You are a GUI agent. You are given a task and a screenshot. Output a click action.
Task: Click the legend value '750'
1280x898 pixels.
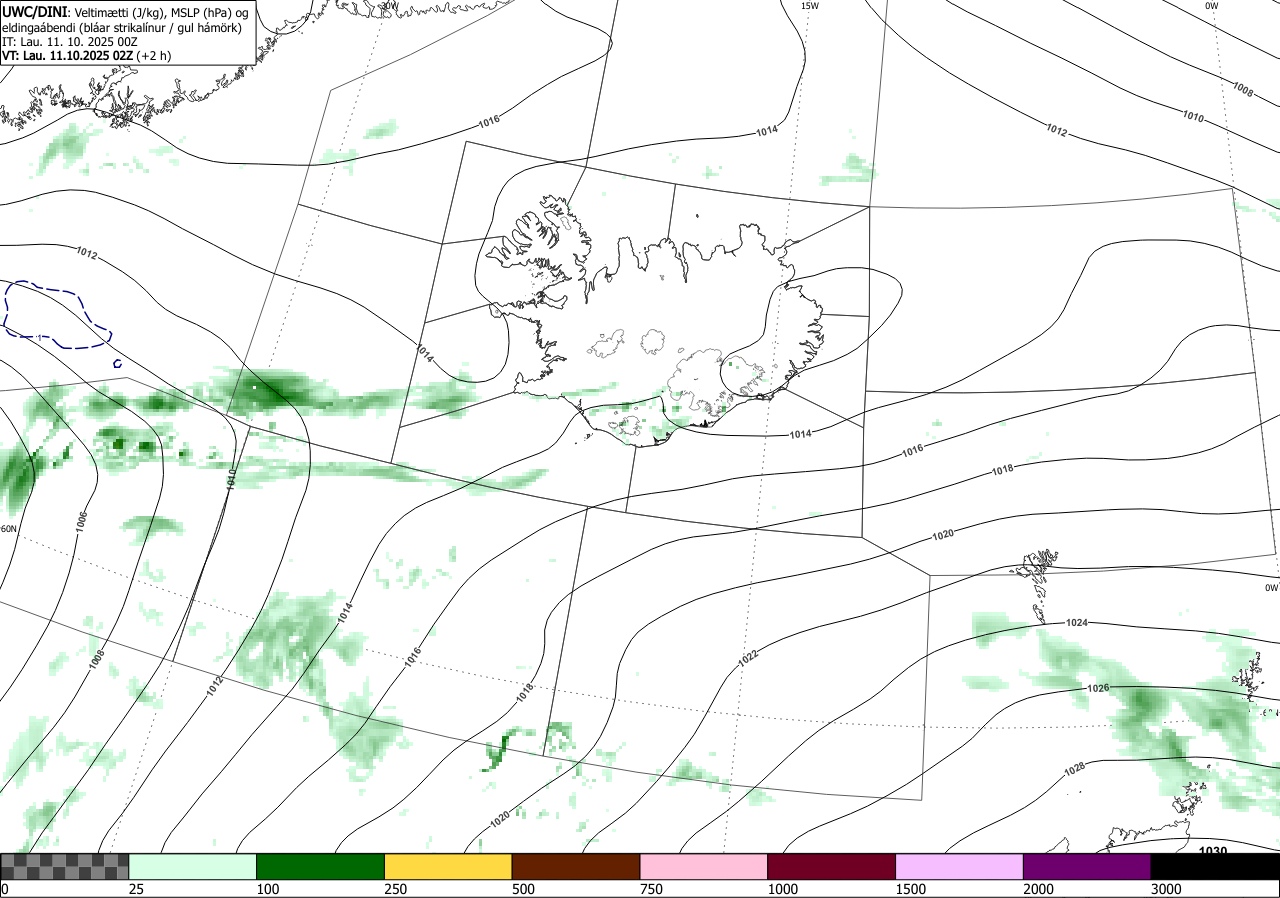click(652, 889)
